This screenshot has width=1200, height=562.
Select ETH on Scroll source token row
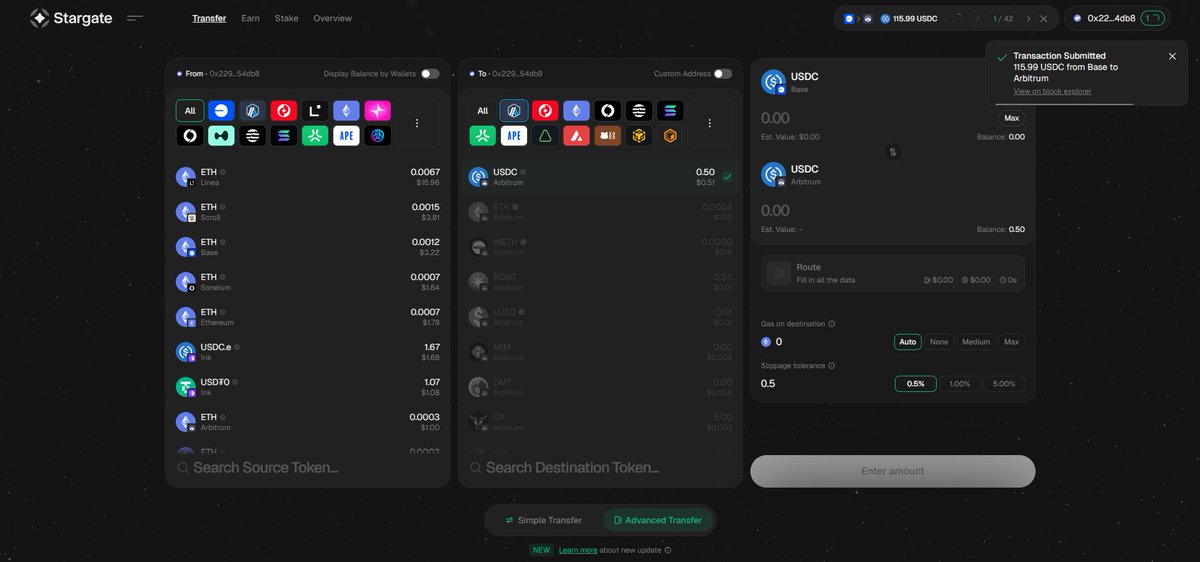coord(307,212)
